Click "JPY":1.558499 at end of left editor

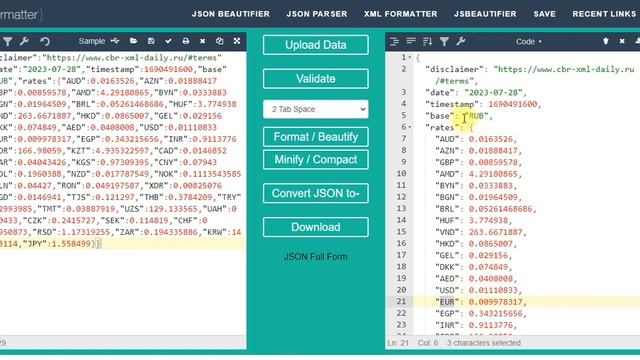(x=57, y=244)
